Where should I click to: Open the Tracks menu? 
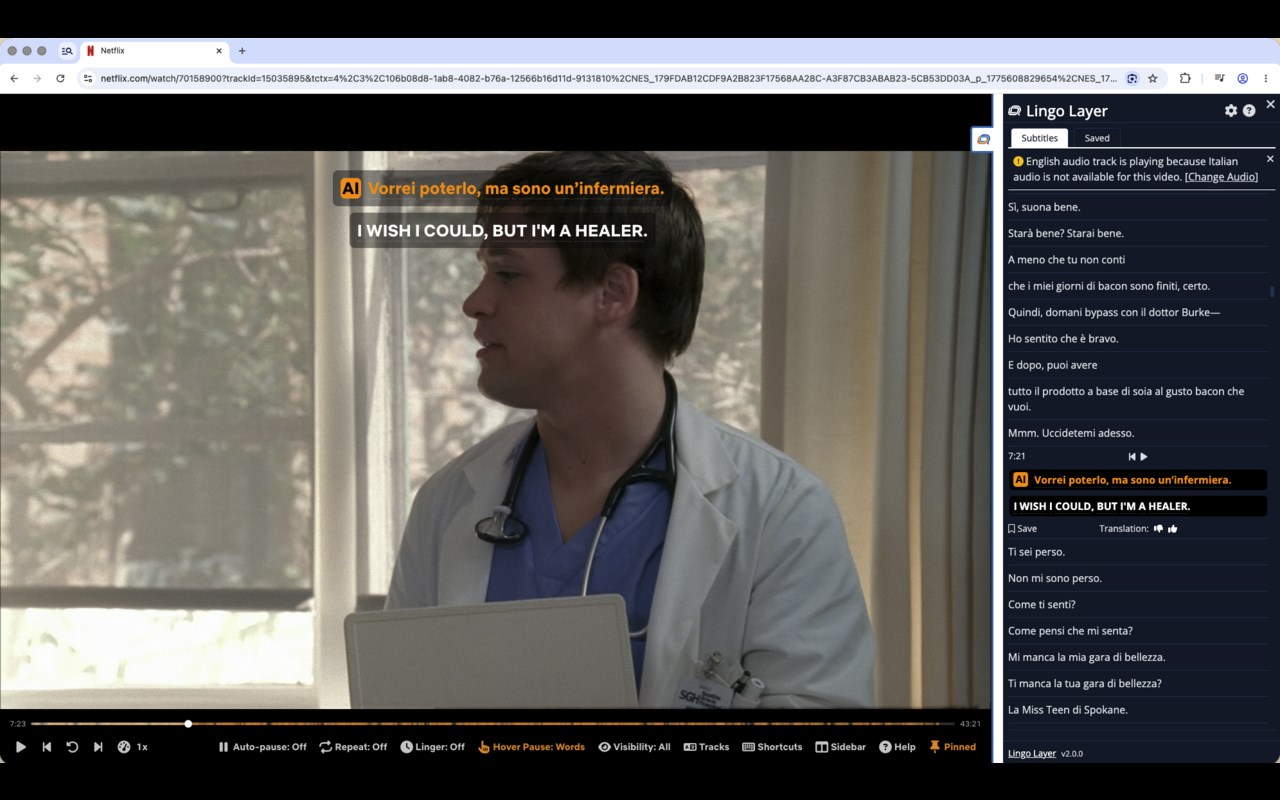[x=706, y=747]
